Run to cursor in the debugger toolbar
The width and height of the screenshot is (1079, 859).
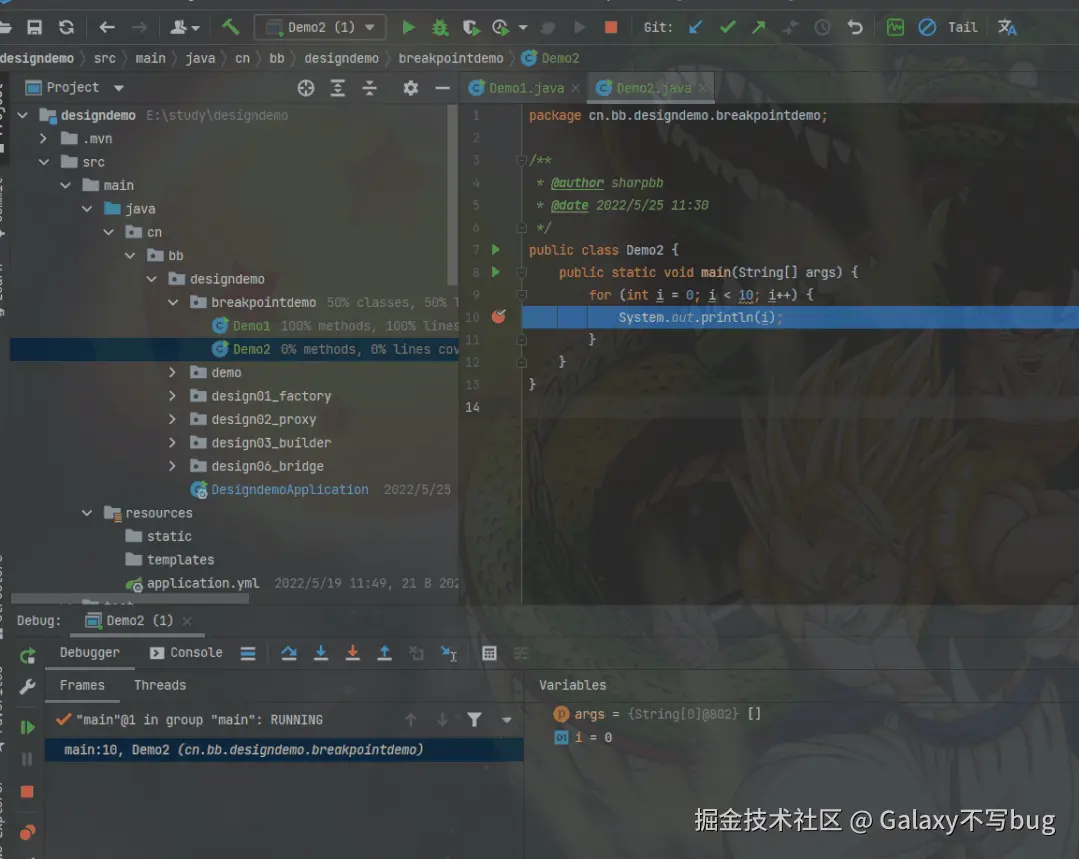pos(449,653)
